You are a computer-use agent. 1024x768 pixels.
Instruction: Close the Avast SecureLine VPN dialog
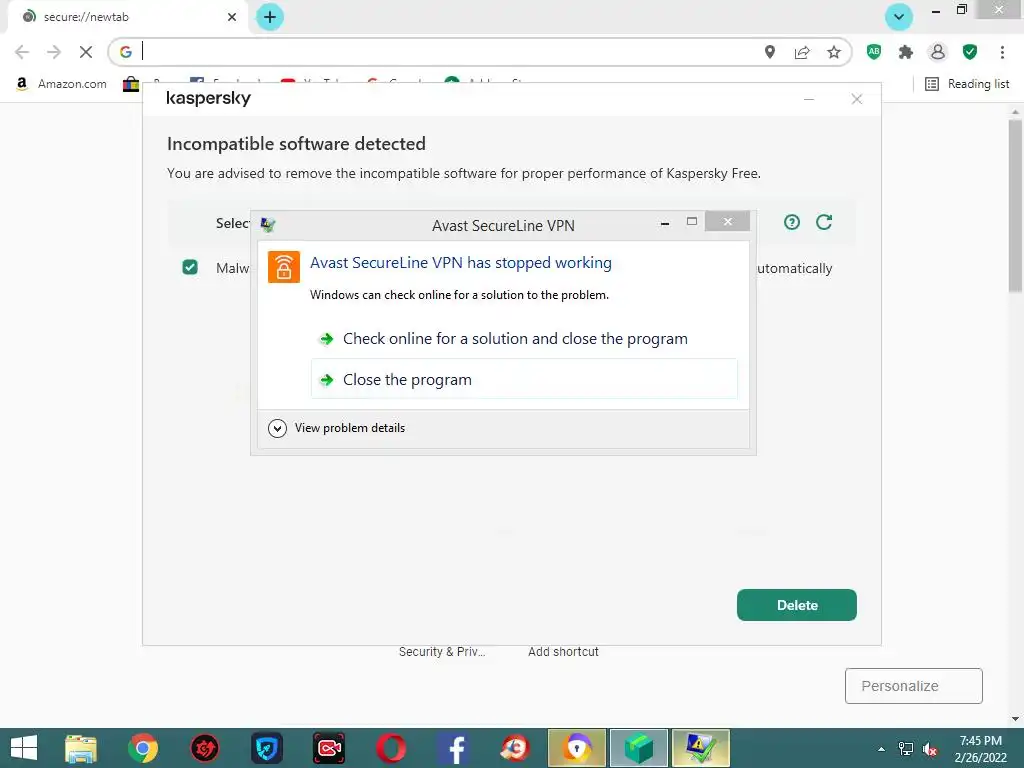[x=727, y=221]
